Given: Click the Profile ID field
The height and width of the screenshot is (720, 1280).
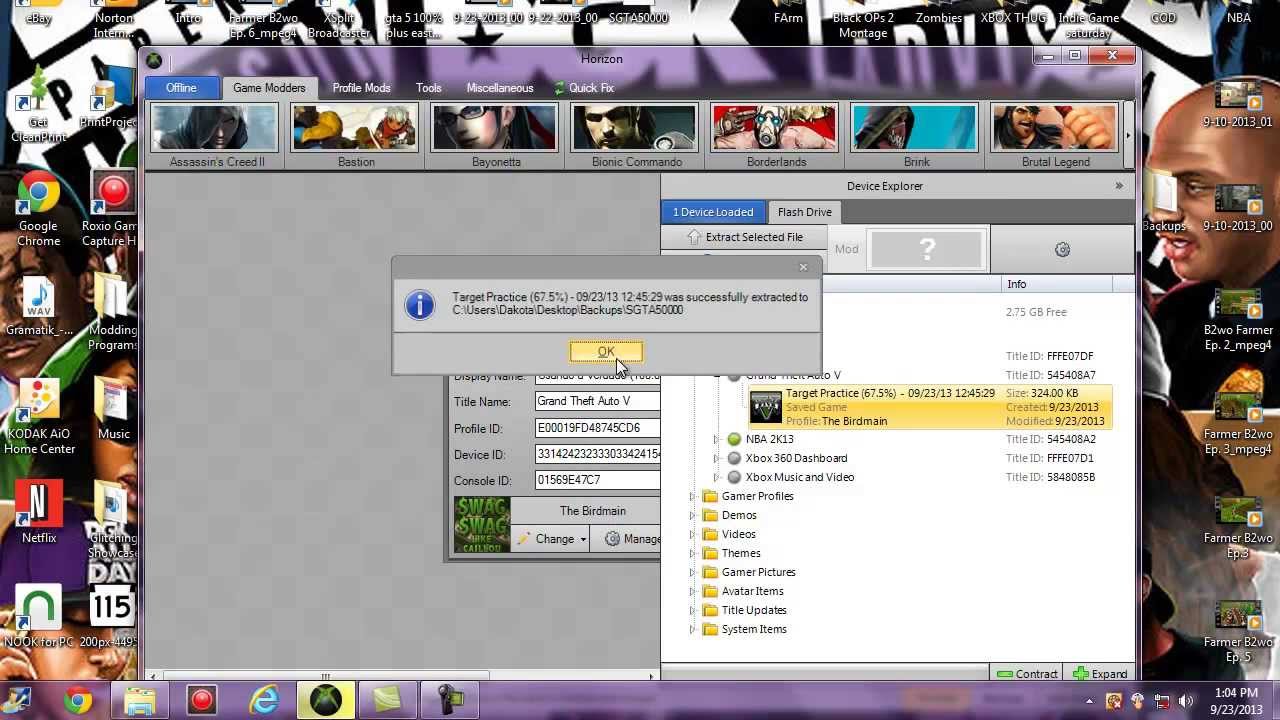Looking at the screenshot, I should pyautogui.click(x=597, y=428).
